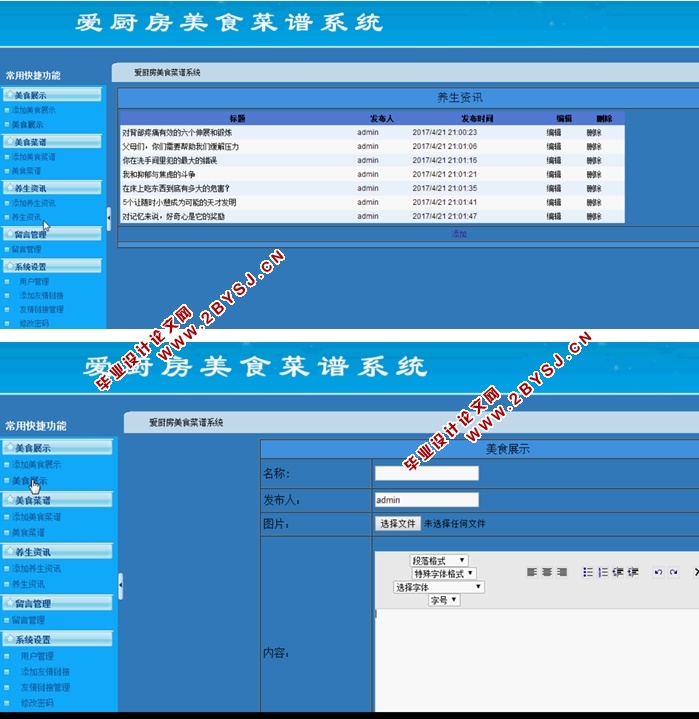Open the 段落格式 paragraph format dropdown
This screenshot has width=699, height=719.
[438, 560]
